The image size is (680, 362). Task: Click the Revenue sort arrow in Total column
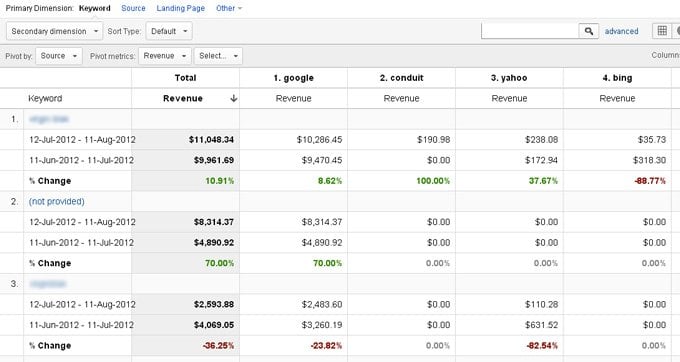tap(233, 98)
